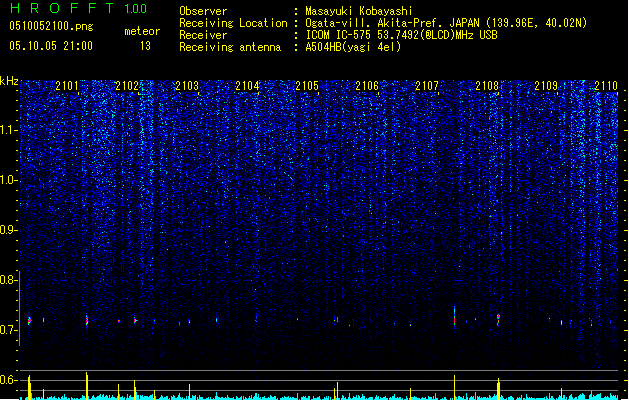This screenshot has height=400, width=629.
Task: Click the 2105 time marker
Action: click(x=307, y=86)
